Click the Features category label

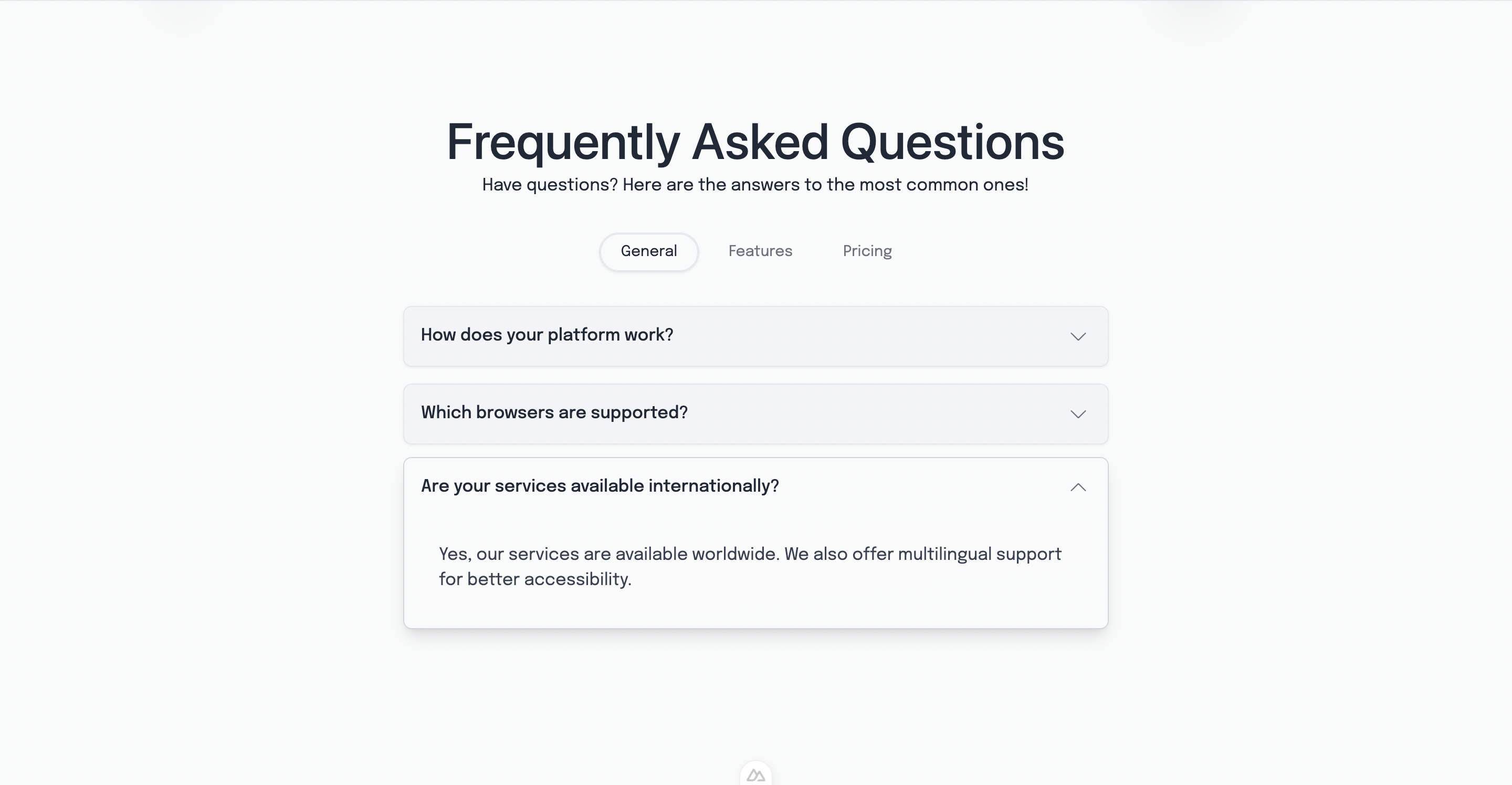[x=760, y=251]
